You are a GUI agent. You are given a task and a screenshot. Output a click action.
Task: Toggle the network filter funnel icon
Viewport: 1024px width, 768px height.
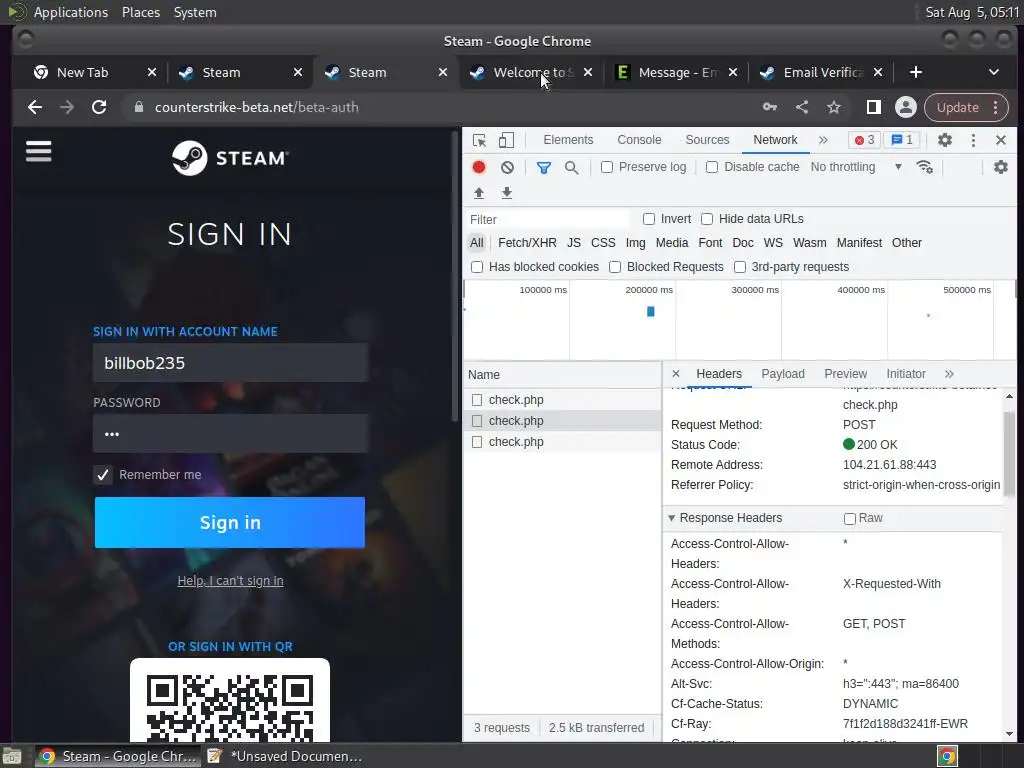point(543,167)
